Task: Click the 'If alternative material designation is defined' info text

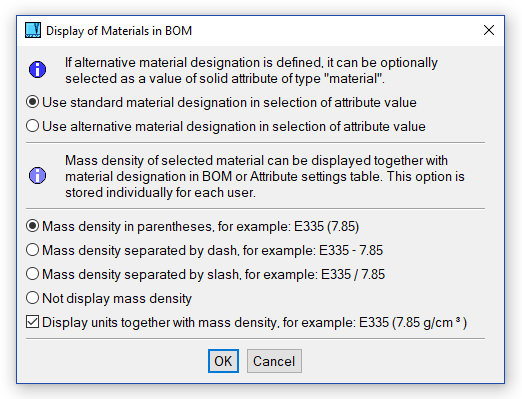Action: pos(251,70)
